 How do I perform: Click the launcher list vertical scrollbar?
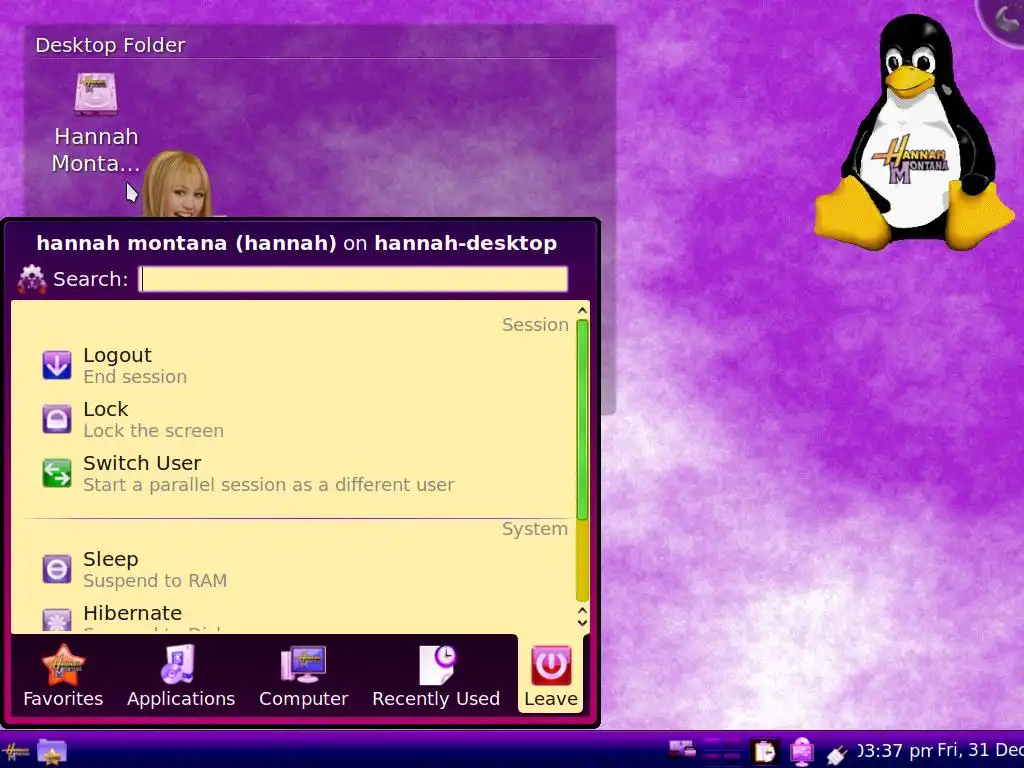point(583,460)
